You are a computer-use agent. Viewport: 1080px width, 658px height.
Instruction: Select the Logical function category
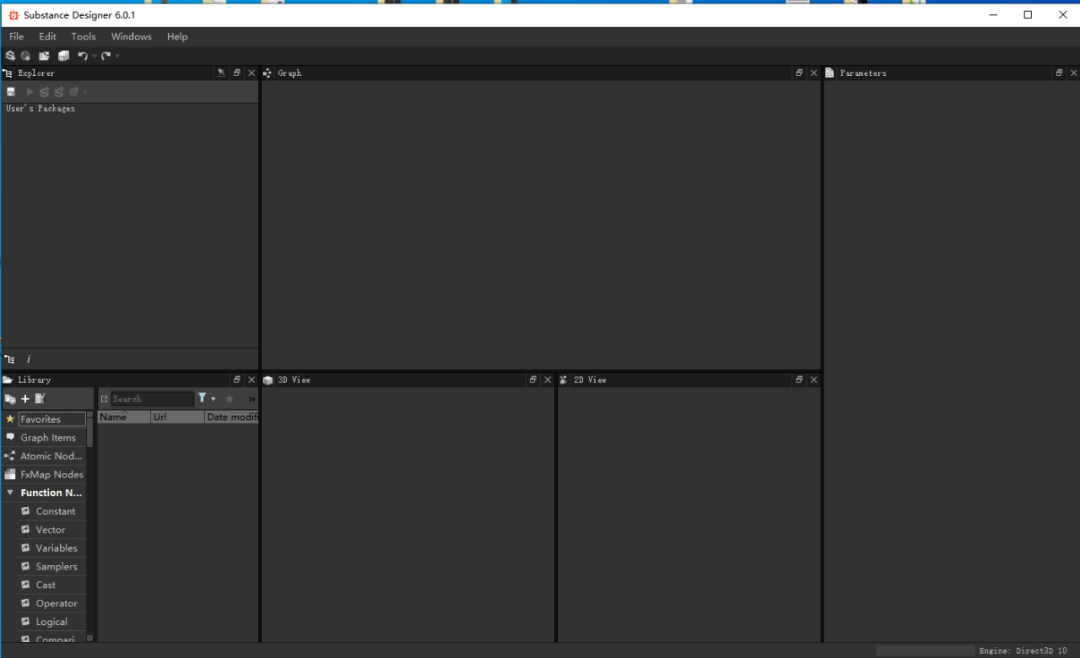click(52, 621)
